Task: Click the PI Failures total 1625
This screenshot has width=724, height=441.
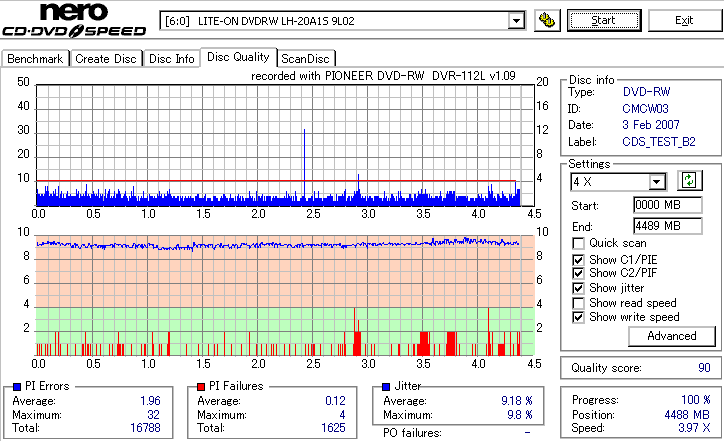Action: tap(333, 428)
